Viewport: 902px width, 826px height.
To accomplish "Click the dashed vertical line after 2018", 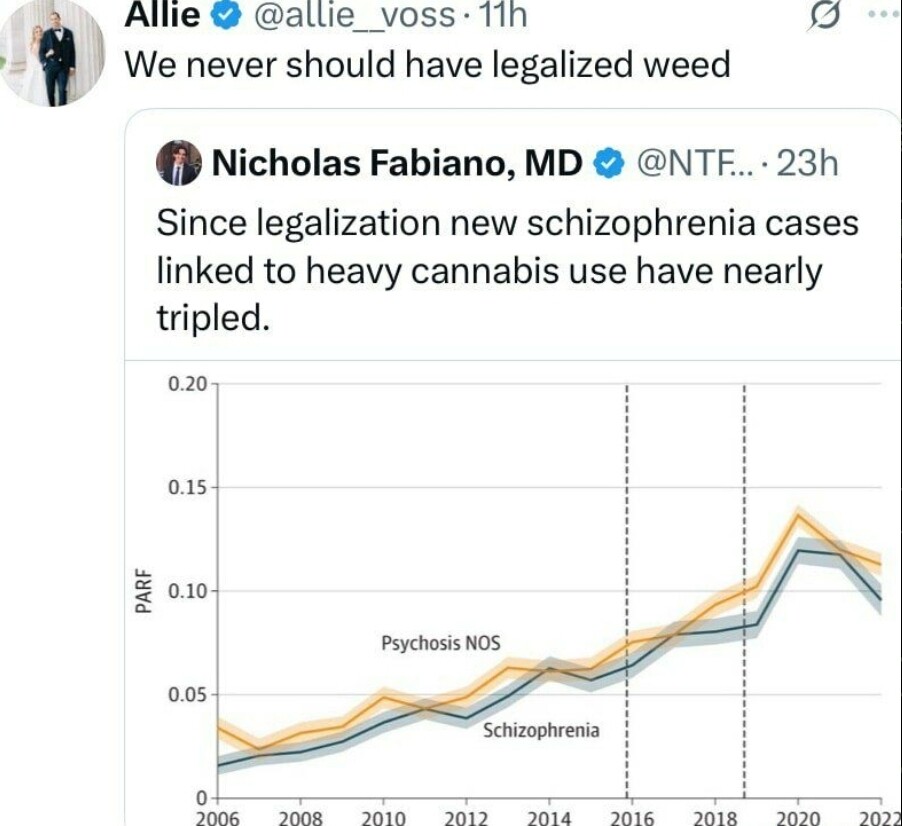I will coord(745,500).
